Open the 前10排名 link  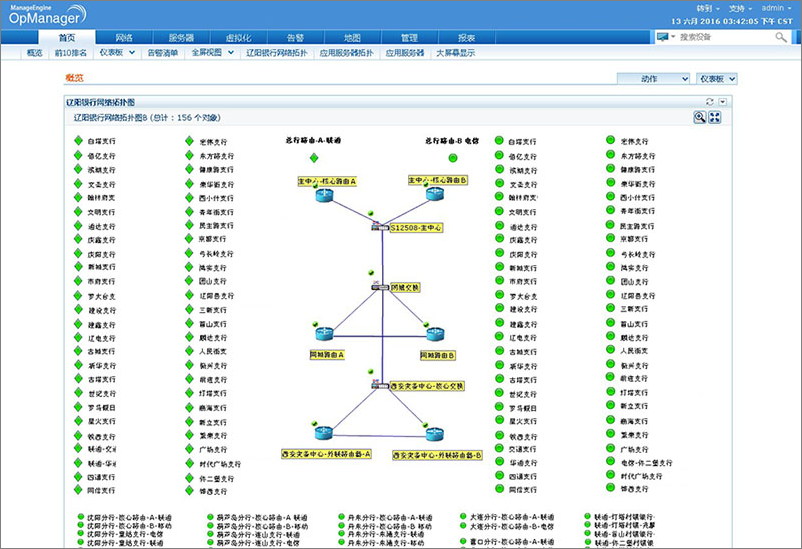pos(71,52)
